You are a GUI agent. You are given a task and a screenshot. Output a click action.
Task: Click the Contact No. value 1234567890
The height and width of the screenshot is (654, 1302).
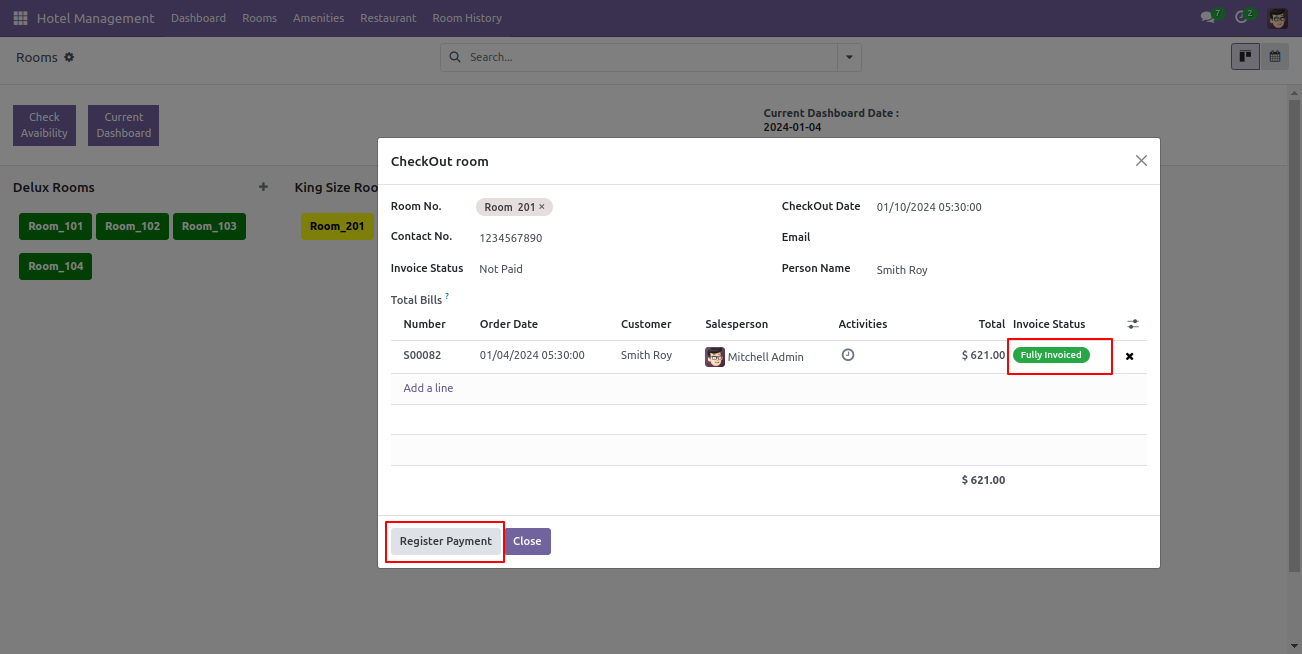510,238
